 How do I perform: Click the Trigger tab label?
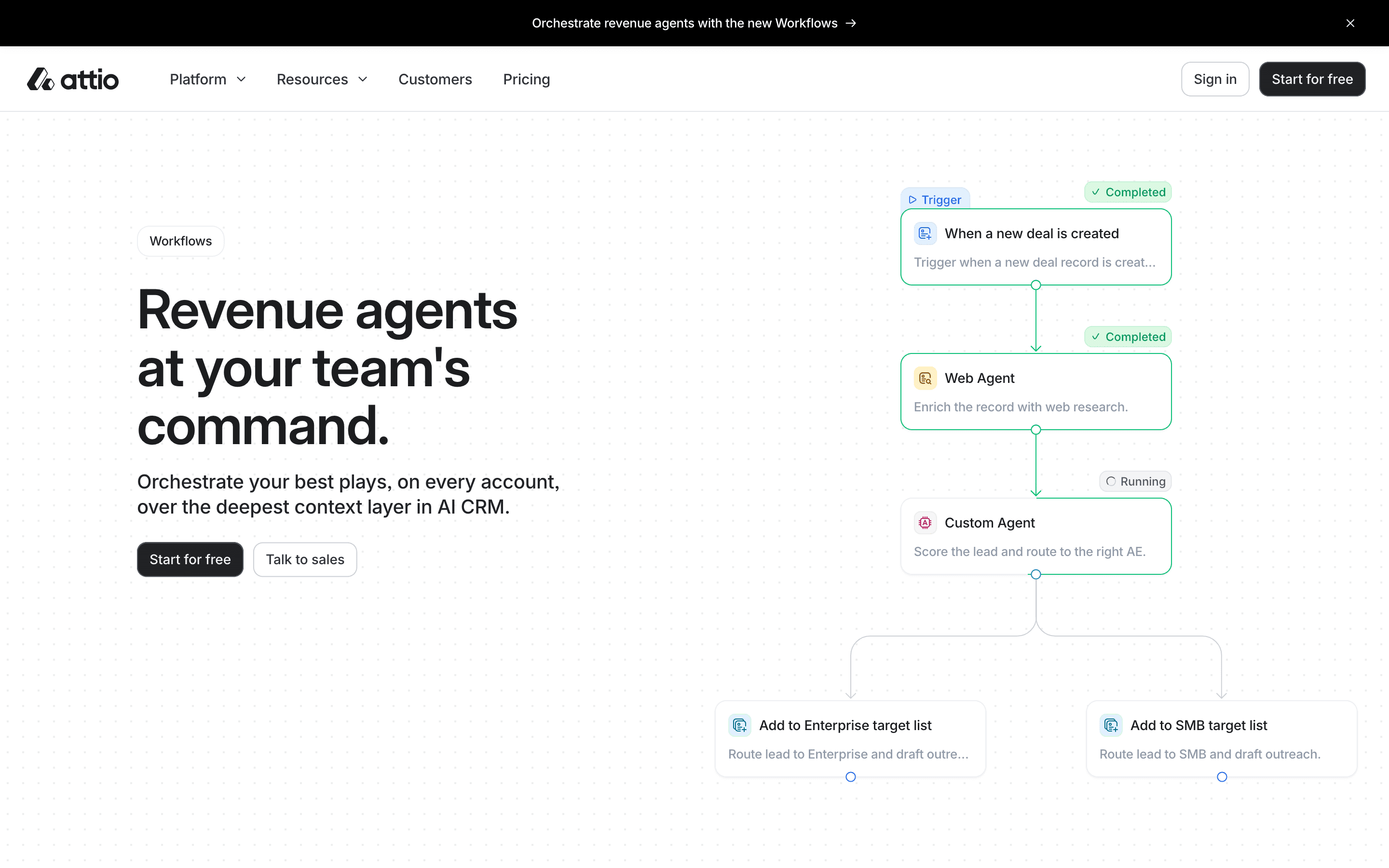(936, 199)
